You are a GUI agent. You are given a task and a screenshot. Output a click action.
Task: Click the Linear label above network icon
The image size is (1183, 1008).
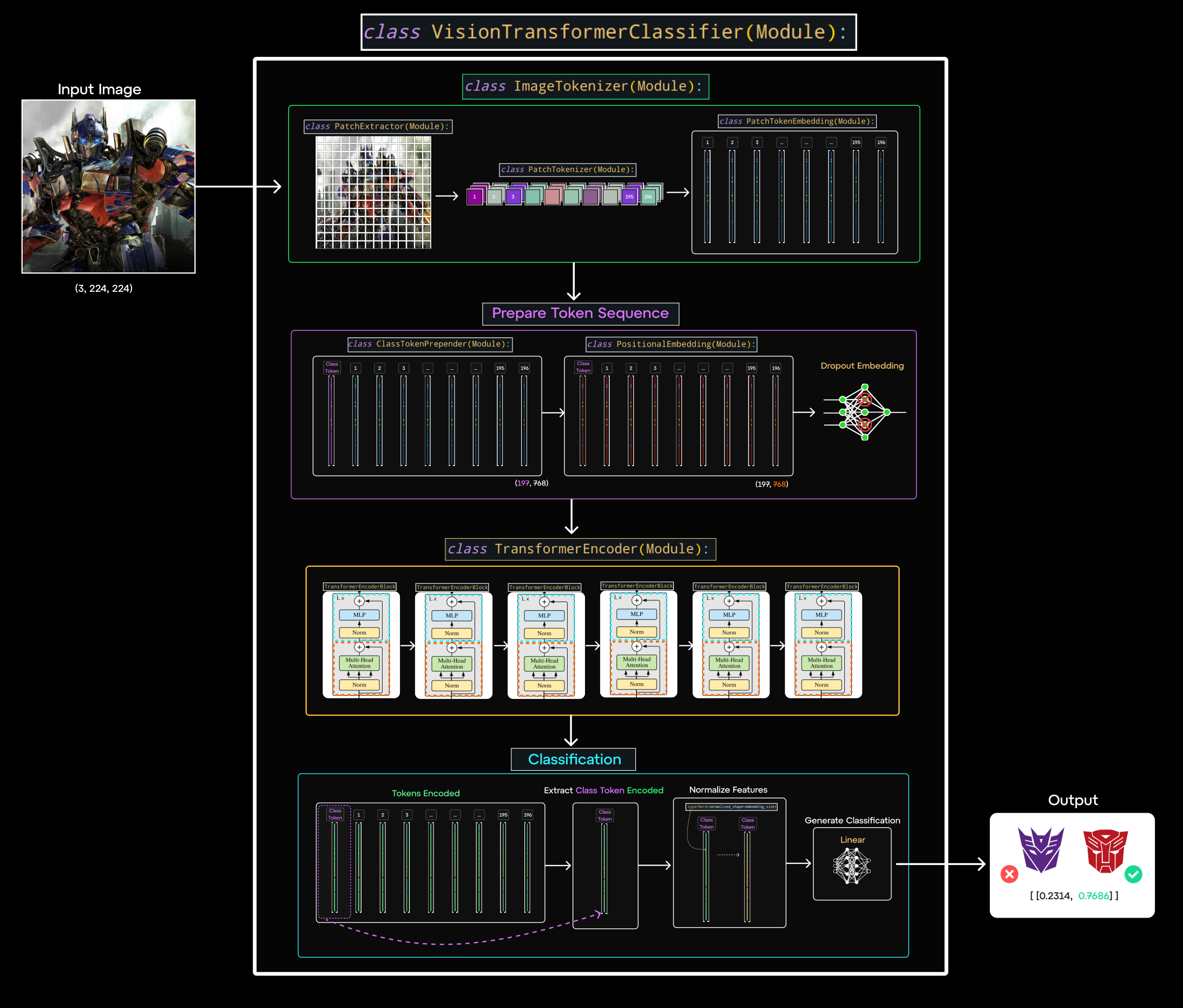(852, 840)
